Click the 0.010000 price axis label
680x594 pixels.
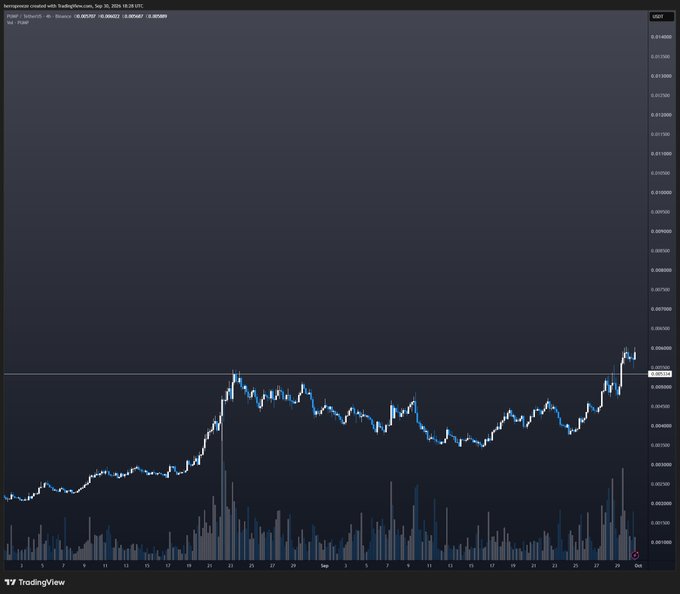tap(661, 193)
